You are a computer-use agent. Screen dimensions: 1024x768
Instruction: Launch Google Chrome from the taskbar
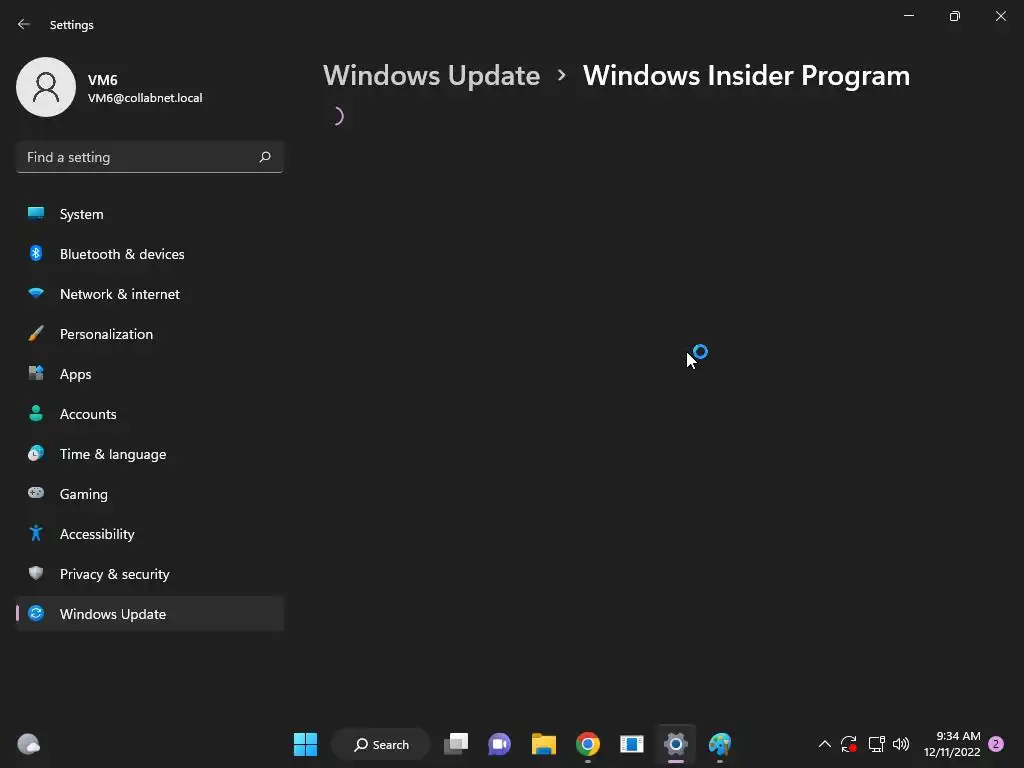pyautogui.click(x=588, y=744)
